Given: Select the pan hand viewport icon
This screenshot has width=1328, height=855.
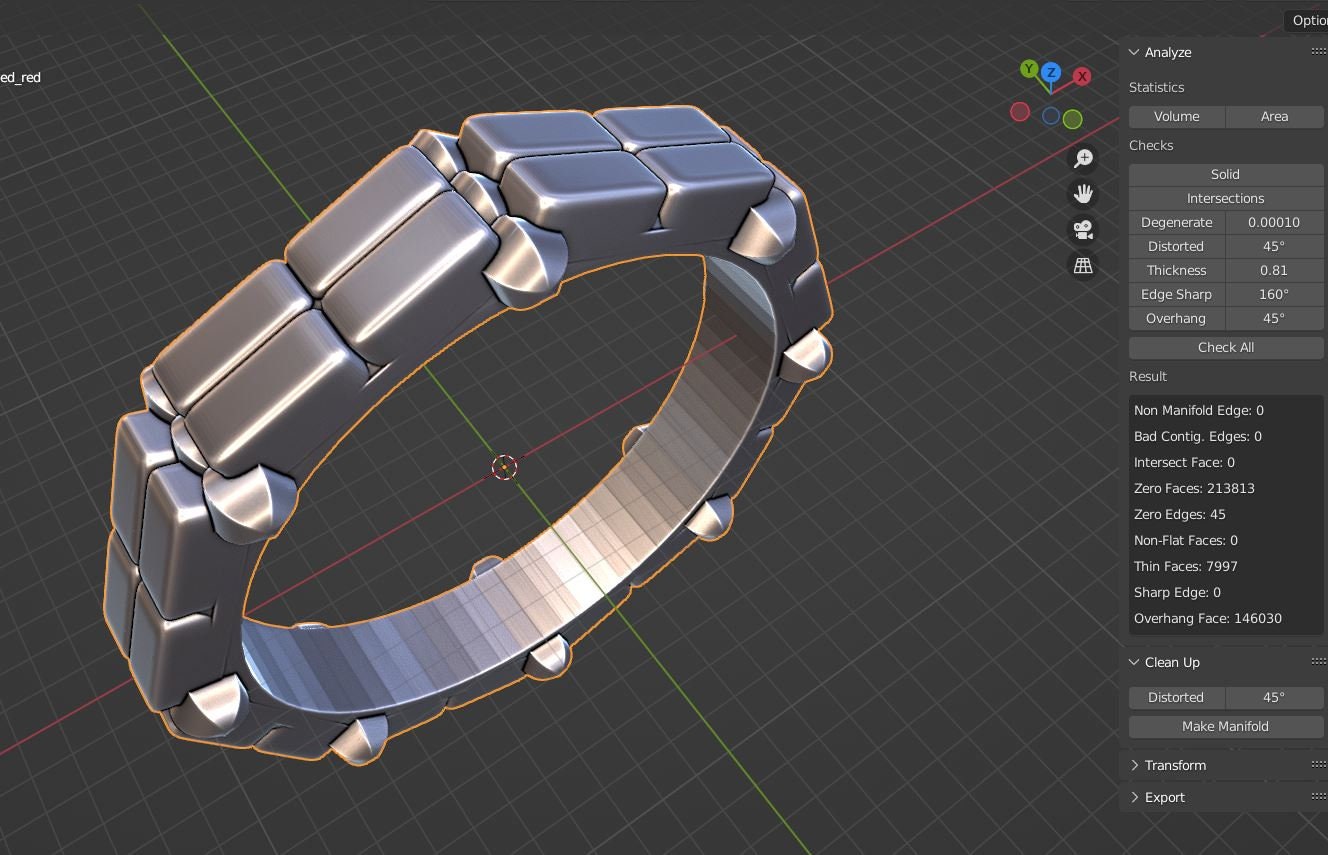Looking at the screenshot, I should [1083, 194].
